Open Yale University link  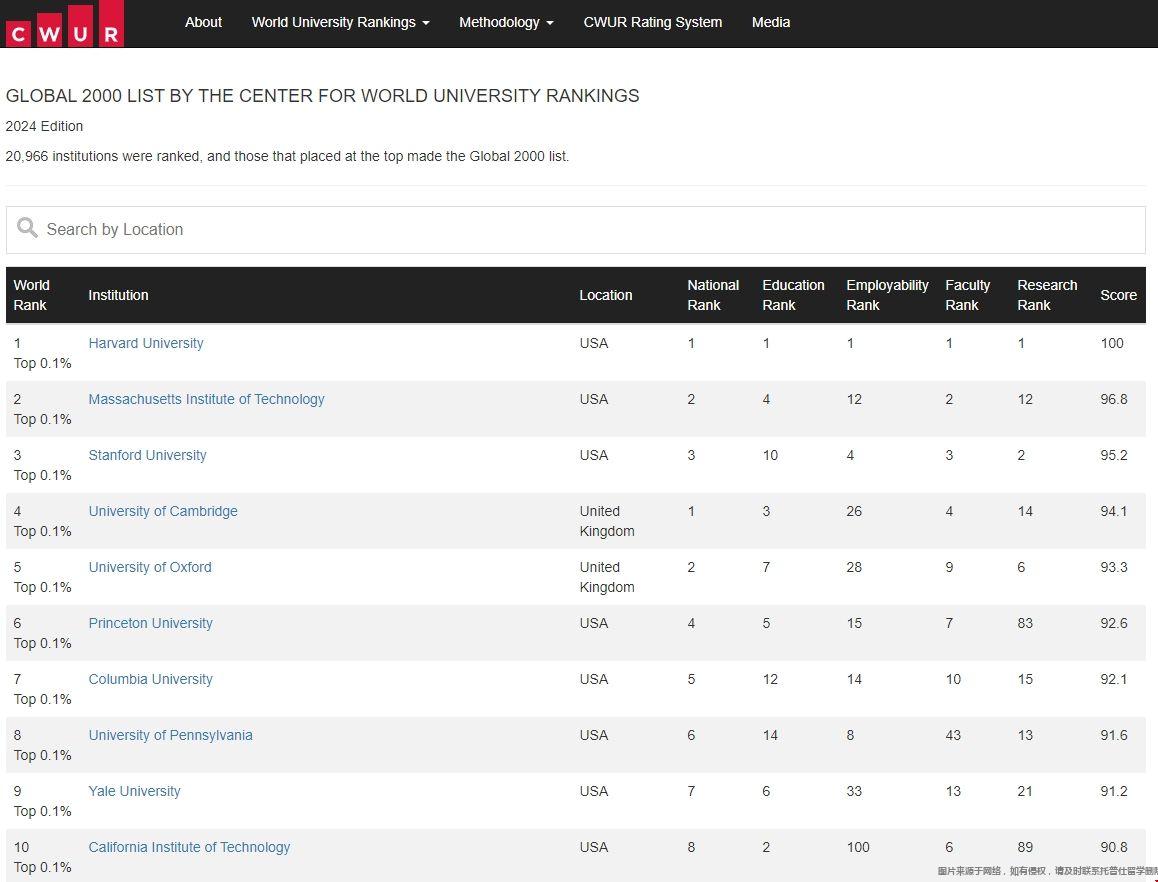tap(134, 791)
